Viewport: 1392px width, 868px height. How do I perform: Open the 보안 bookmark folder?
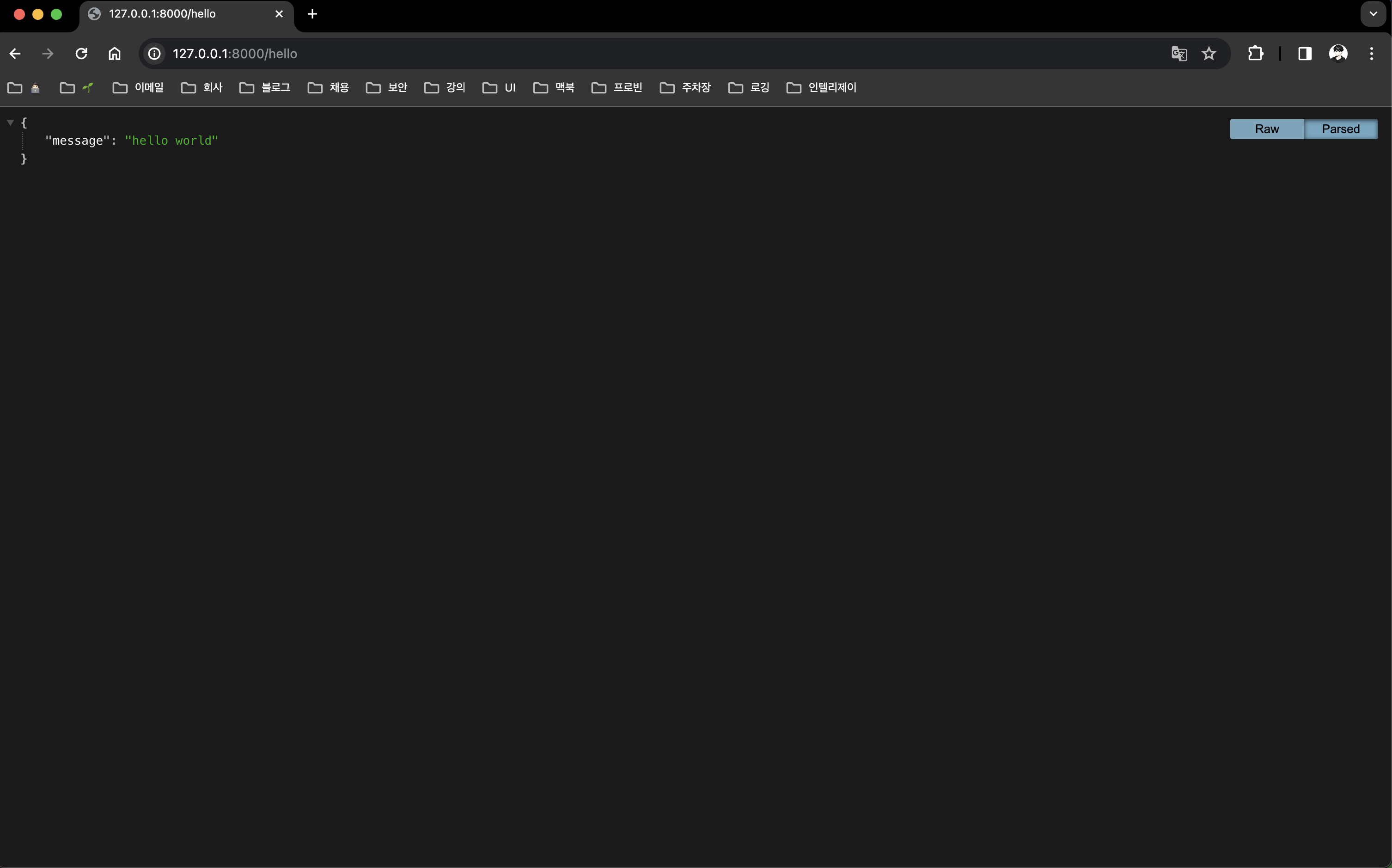pyautogui.click(x=386, y=88)
